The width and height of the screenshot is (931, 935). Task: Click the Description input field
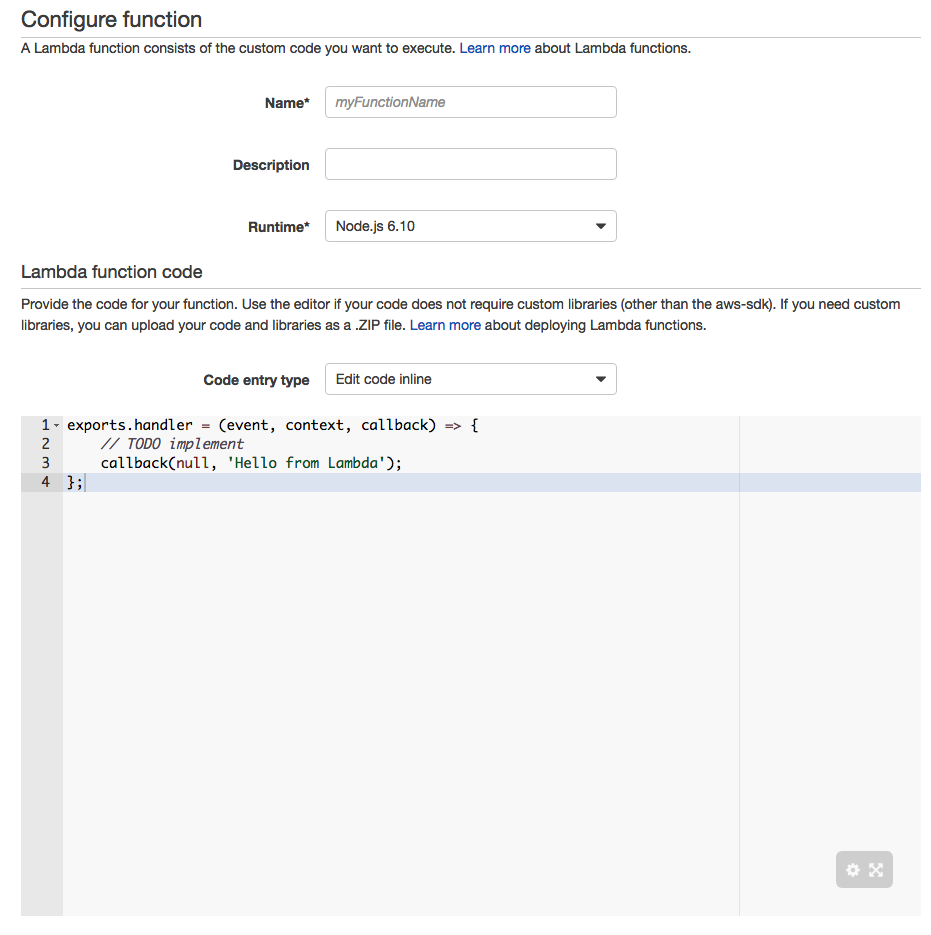[x=471, y=164]
